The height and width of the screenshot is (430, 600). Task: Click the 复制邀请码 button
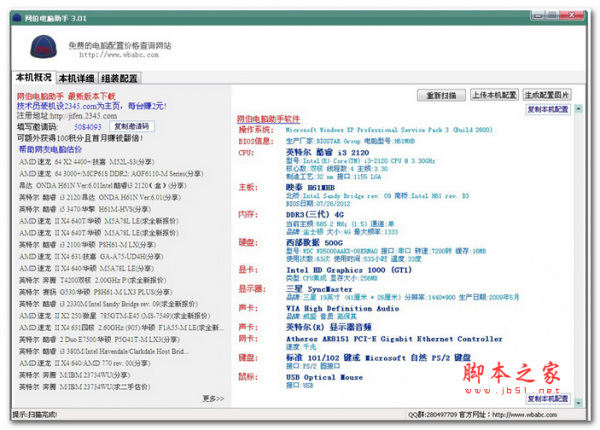point(132,126)
